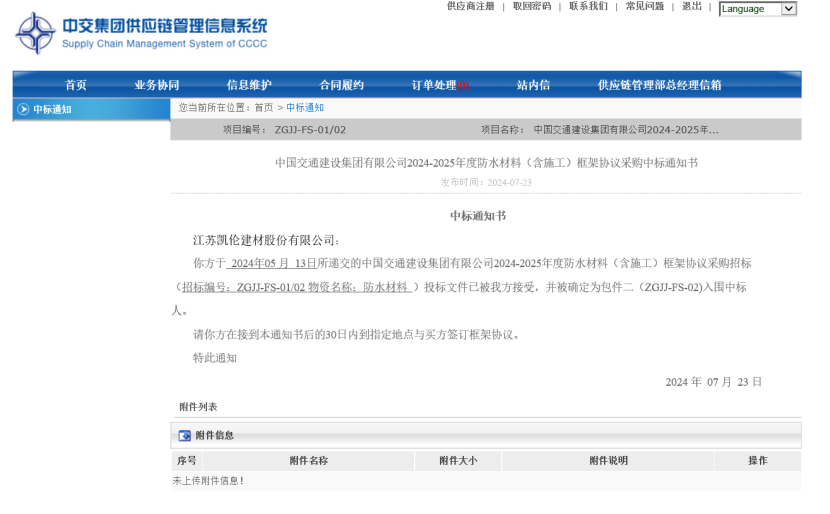Image resolution: width=830 pixels, height=514 pixels.
Task: Click the CCCC logo emblem
Action: tap(35, 33)
